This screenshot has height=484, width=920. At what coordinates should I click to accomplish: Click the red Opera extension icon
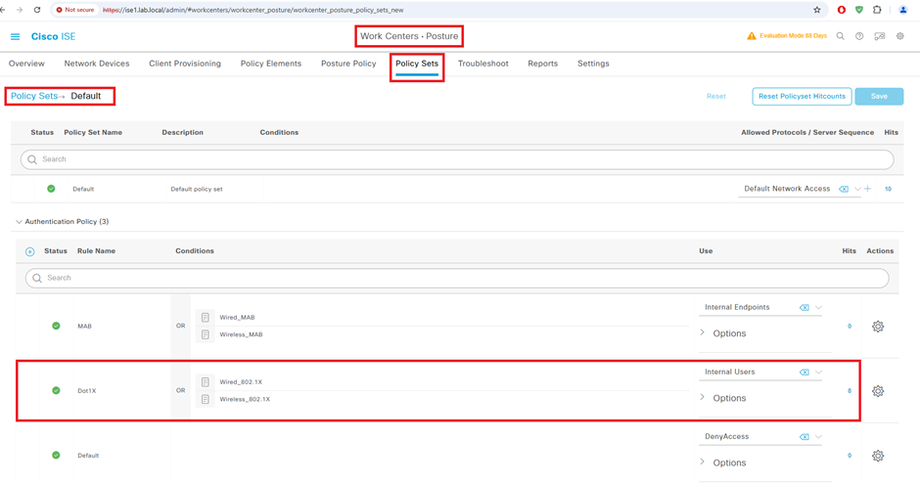841,10
